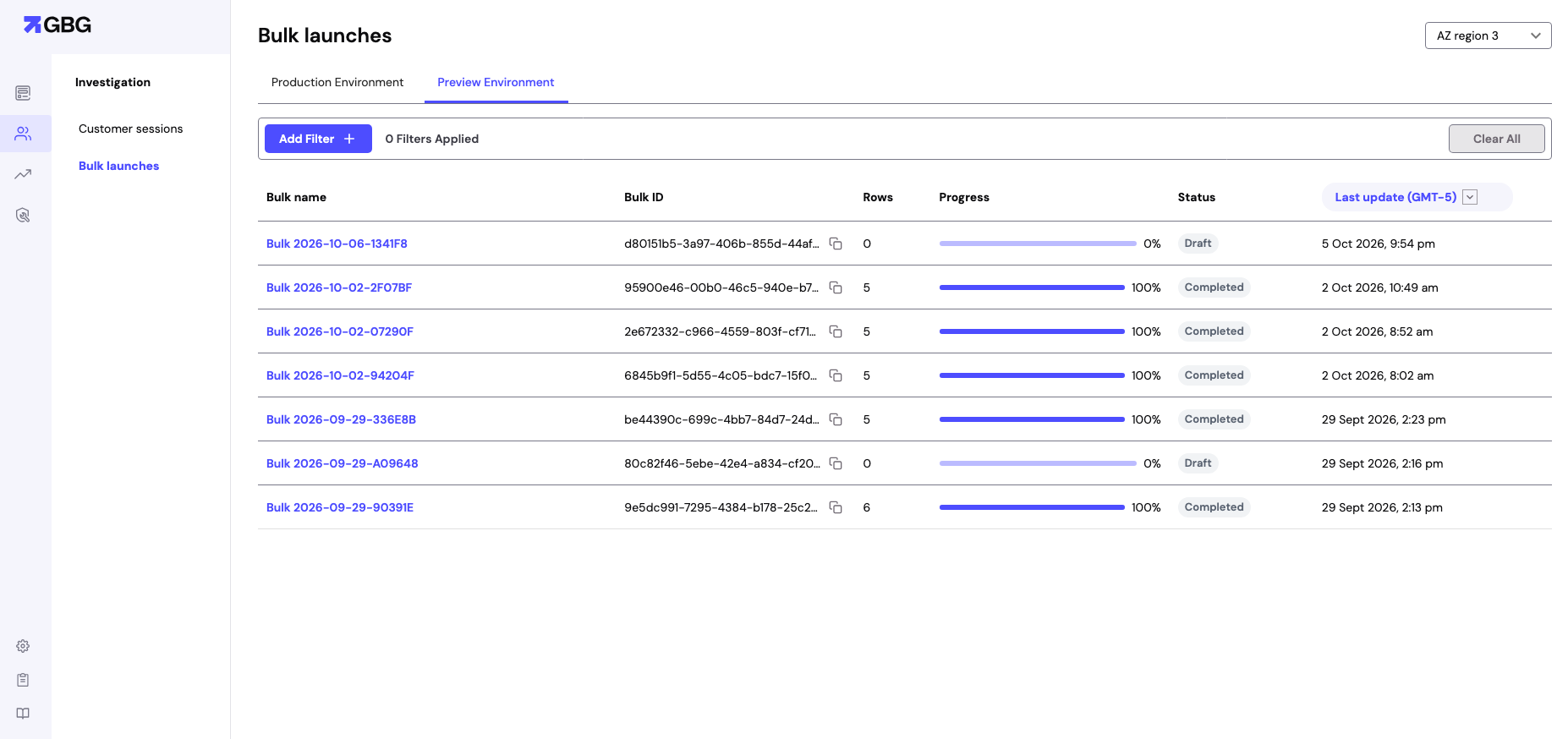
Task: Open Bulk 2026-10-02-07290F link
Action: tap(340, 331)
